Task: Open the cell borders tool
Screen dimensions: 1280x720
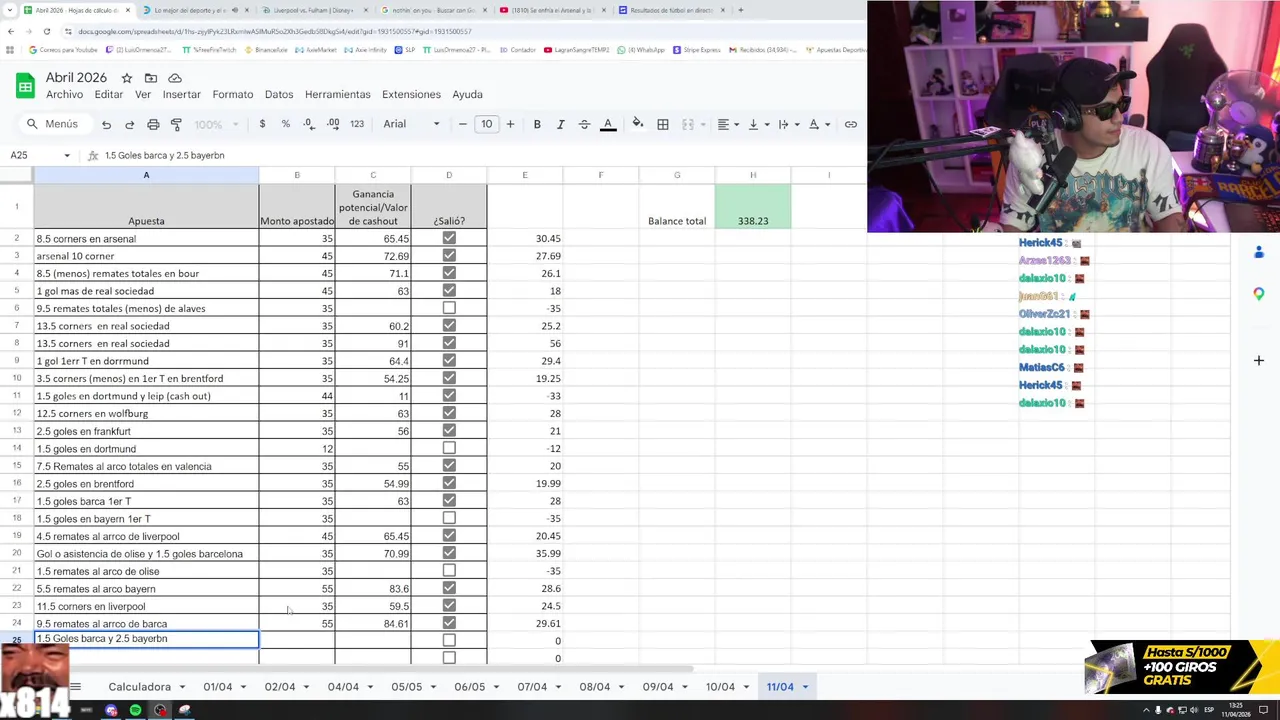Action: tap(663, 124)
